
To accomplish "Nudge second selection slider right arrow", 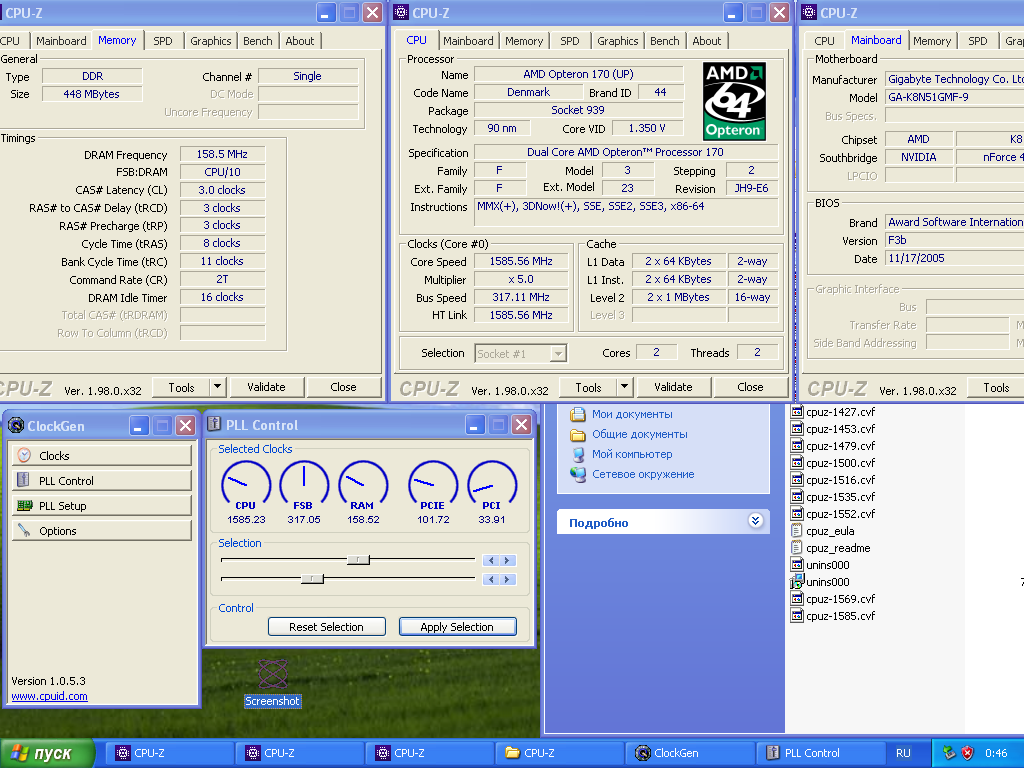I will pyautogui.click(x=507, y=579).
